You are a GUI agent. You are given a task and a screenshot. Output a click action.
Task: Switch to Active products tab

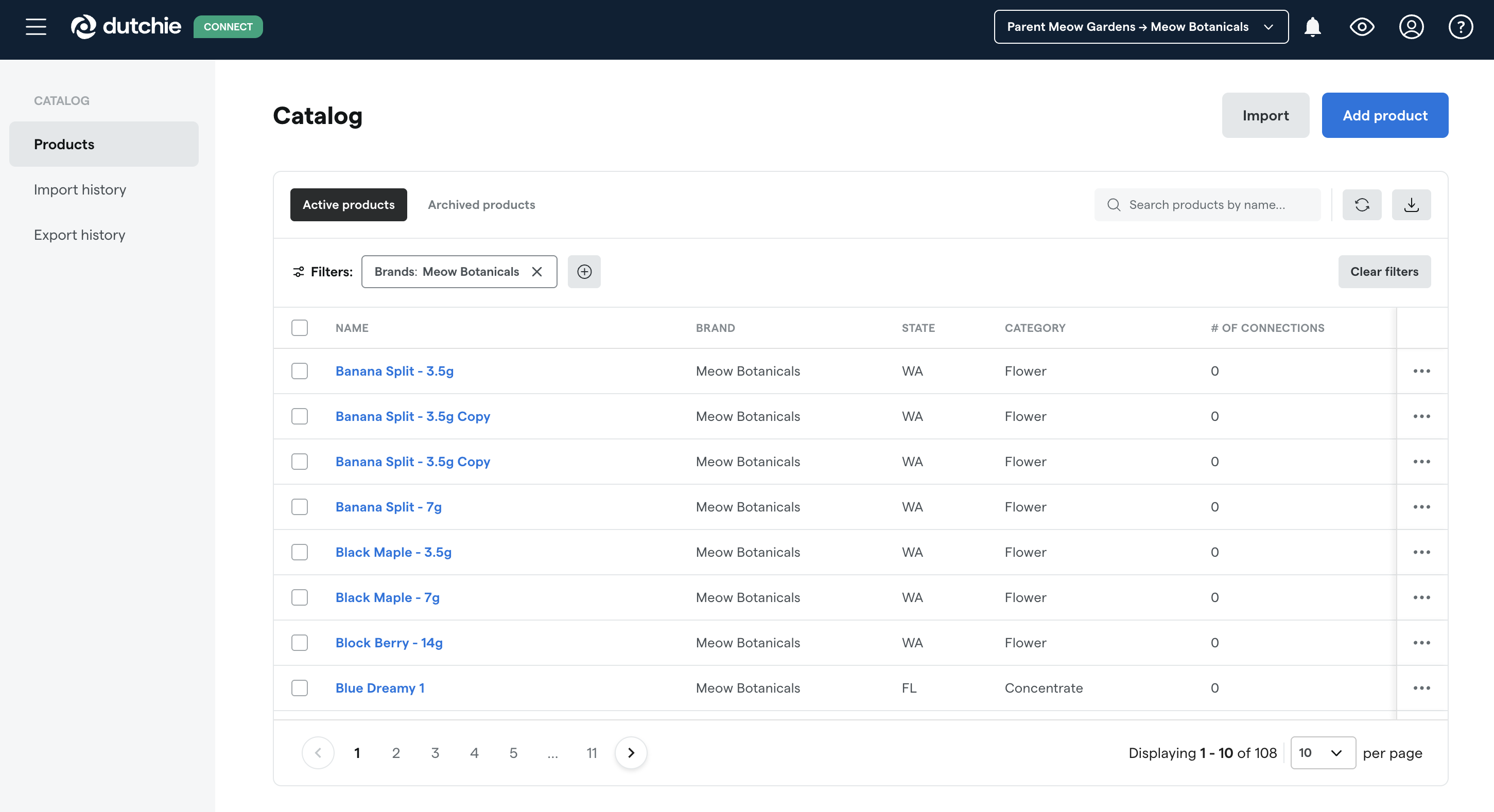tap(349, 205)
